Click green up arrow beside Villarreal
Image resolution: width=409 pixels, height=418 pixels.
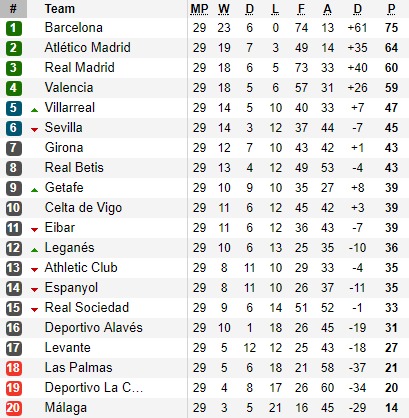click(x=34, y=110)
